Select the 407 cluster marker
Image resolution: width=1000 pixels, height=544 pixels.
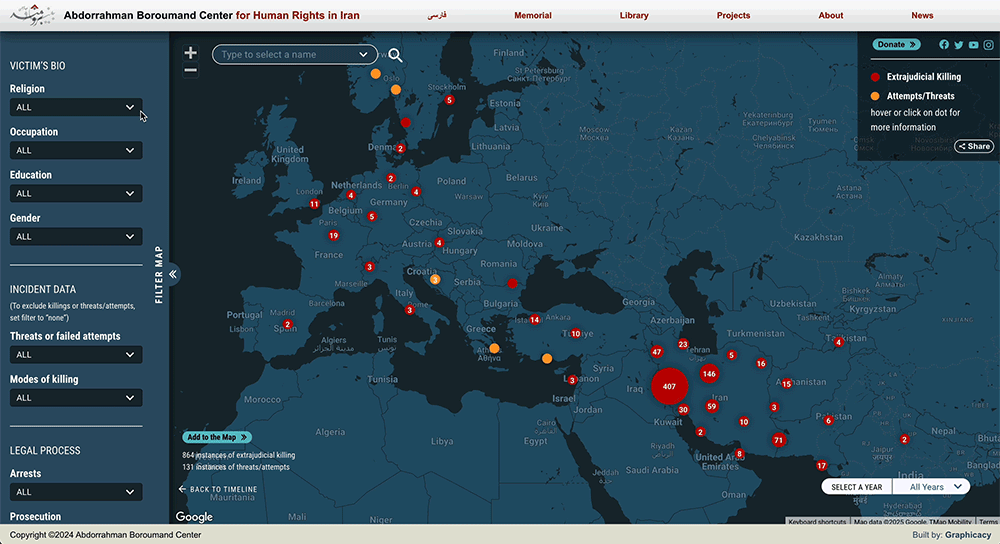pyautogui.click(x=669, y=386)
